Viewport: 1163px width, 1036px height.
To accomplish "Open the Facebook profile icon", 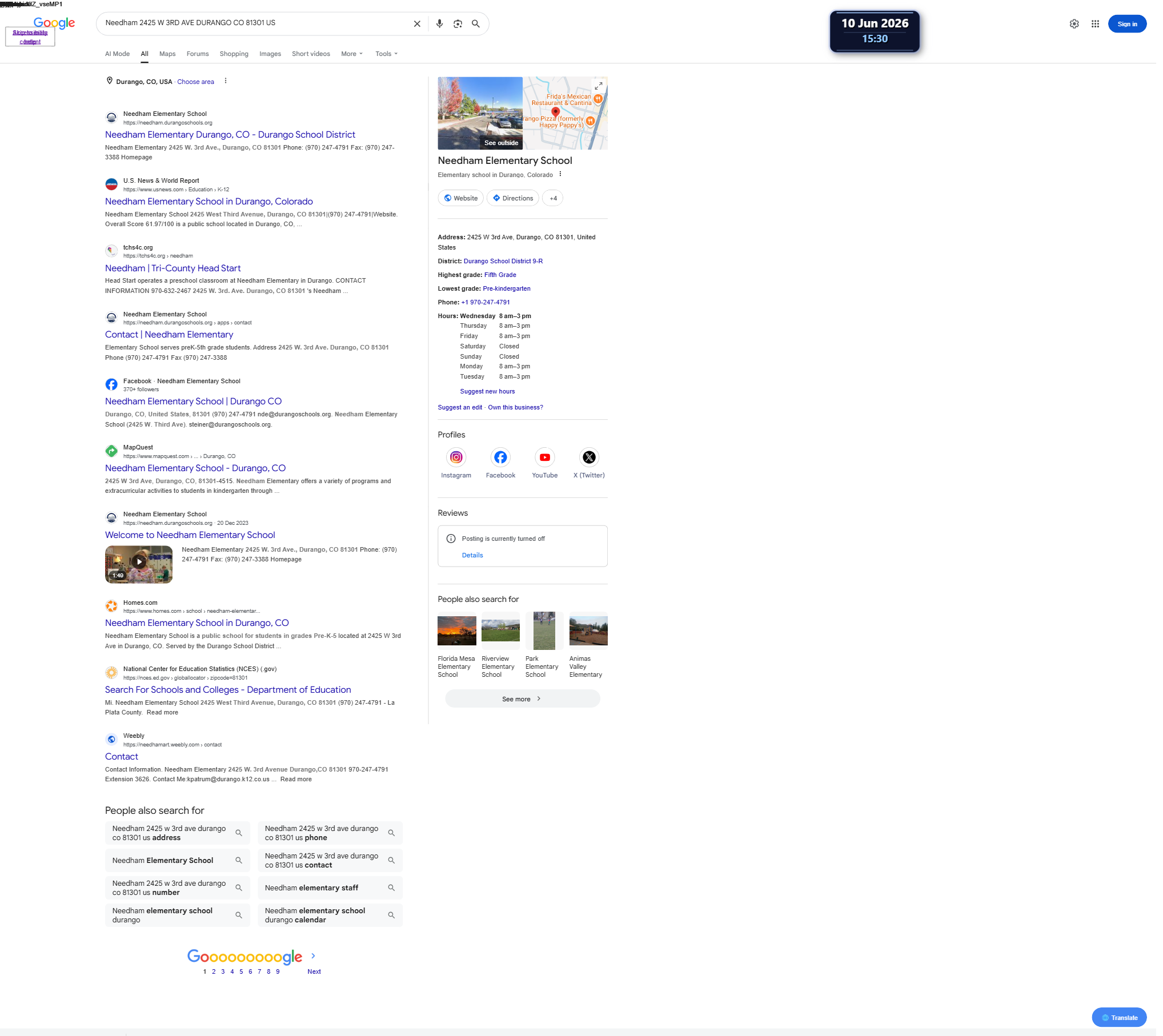I will click(500, 457).
